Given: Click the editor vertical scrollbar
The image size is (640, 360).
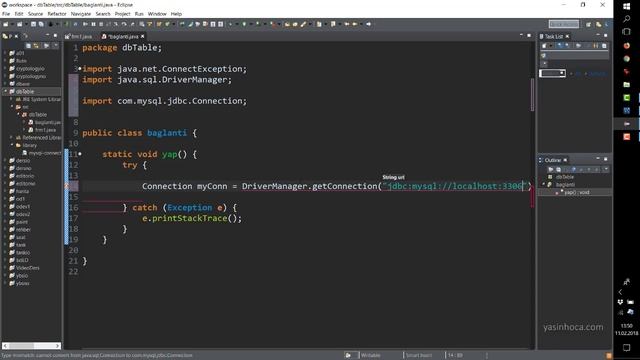Looking at the screenshot, I should coord(532,95).
